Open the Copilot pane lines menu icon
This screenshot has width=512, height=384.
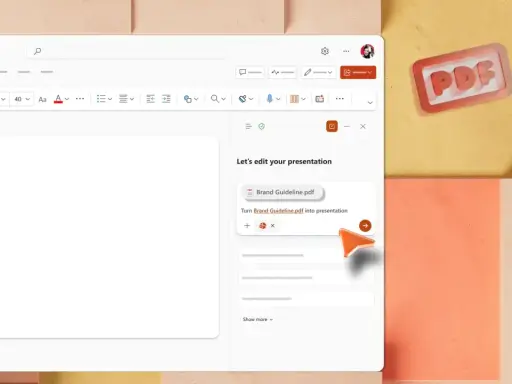pyautogui.click(x=248, y=126)
